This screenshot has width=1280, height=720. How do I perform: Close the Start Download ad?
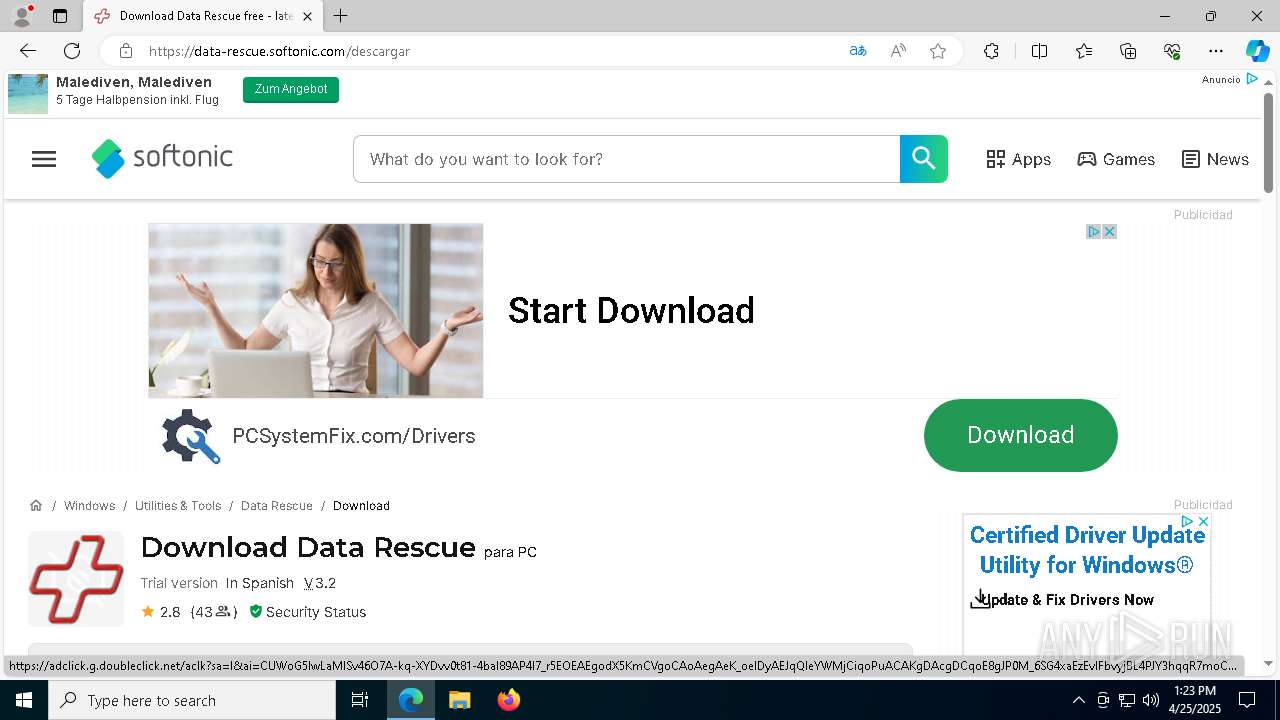click(x=1109, y=231)
